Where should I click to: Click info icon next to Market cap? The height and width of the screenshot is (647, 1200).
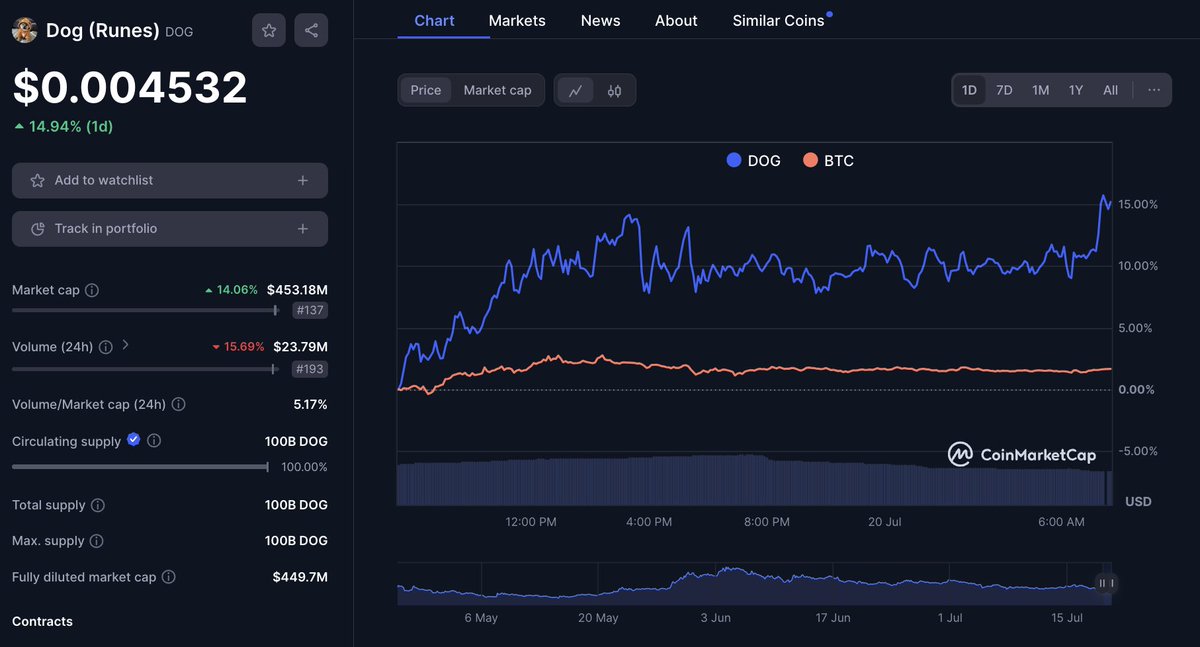coord(92,290)
